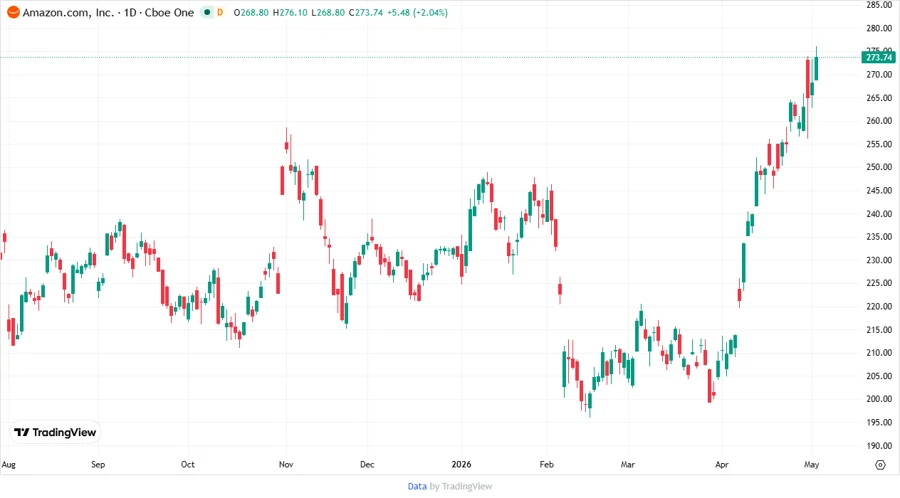
Task: Click the 200.00 price axis label
Action: (x=879, y=399)
